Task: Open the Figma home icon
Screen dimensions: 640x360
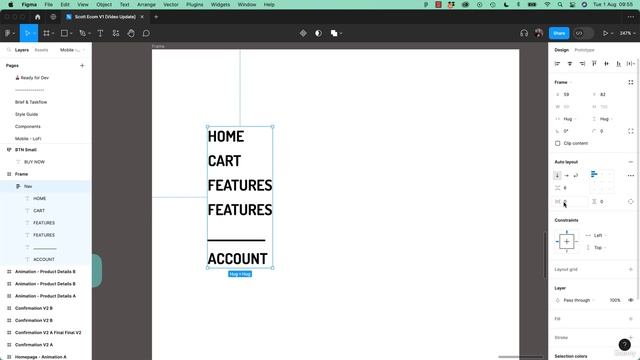Action: 38,17
